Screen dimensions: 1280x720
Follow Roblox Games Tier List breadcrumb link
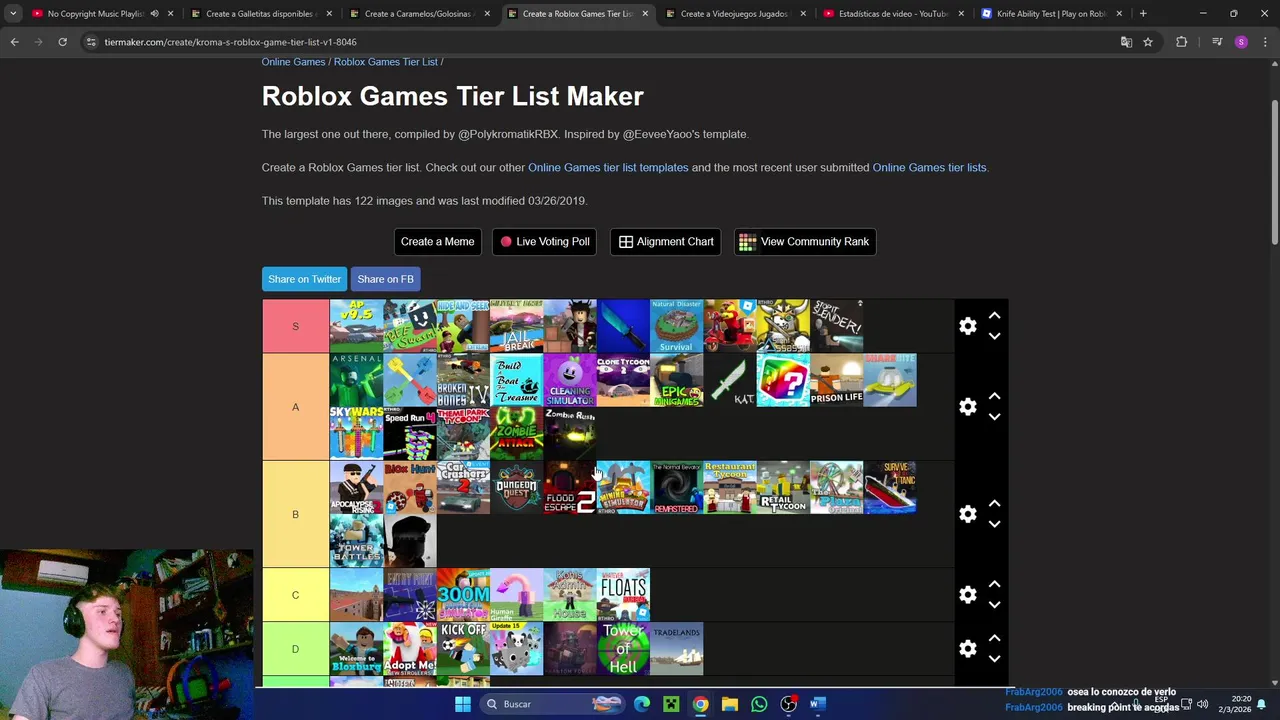(385, 62)
